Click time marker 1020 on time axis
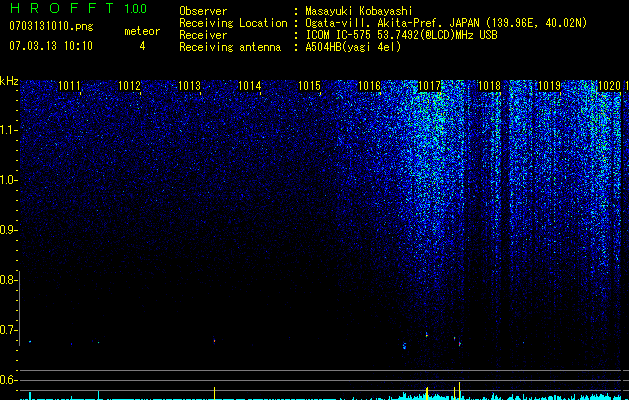 pyautogui.click(x=609, y=86)
